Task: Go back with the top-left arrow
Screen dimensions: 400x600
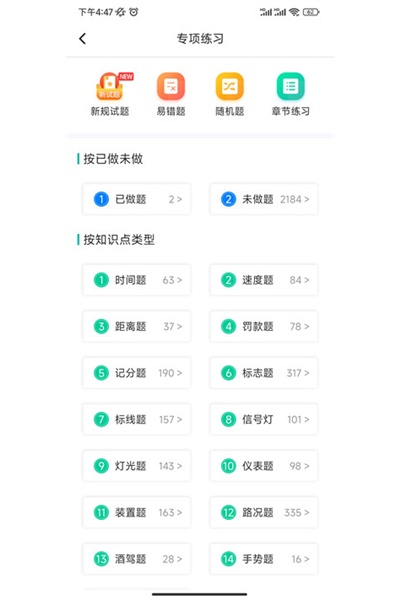Action: [82, 39]
